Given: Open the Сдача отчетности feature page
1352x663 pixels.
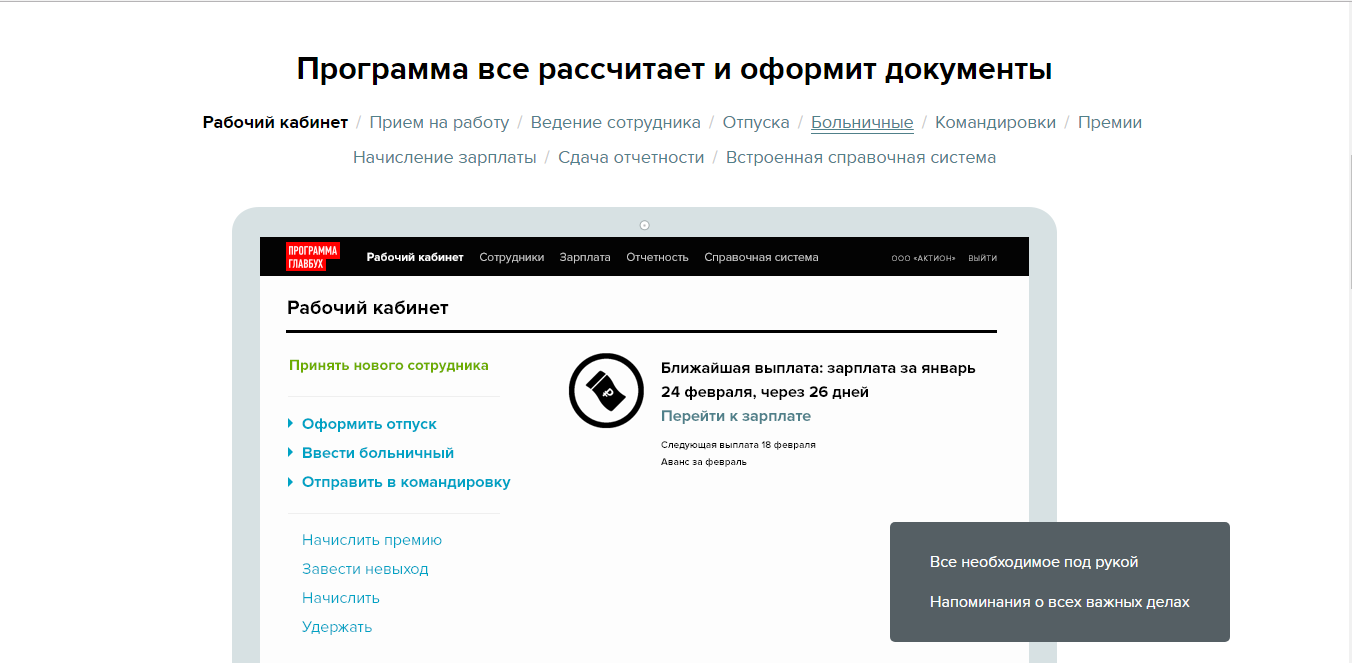Looking at the screenshot, I should [x=631, y=157].
